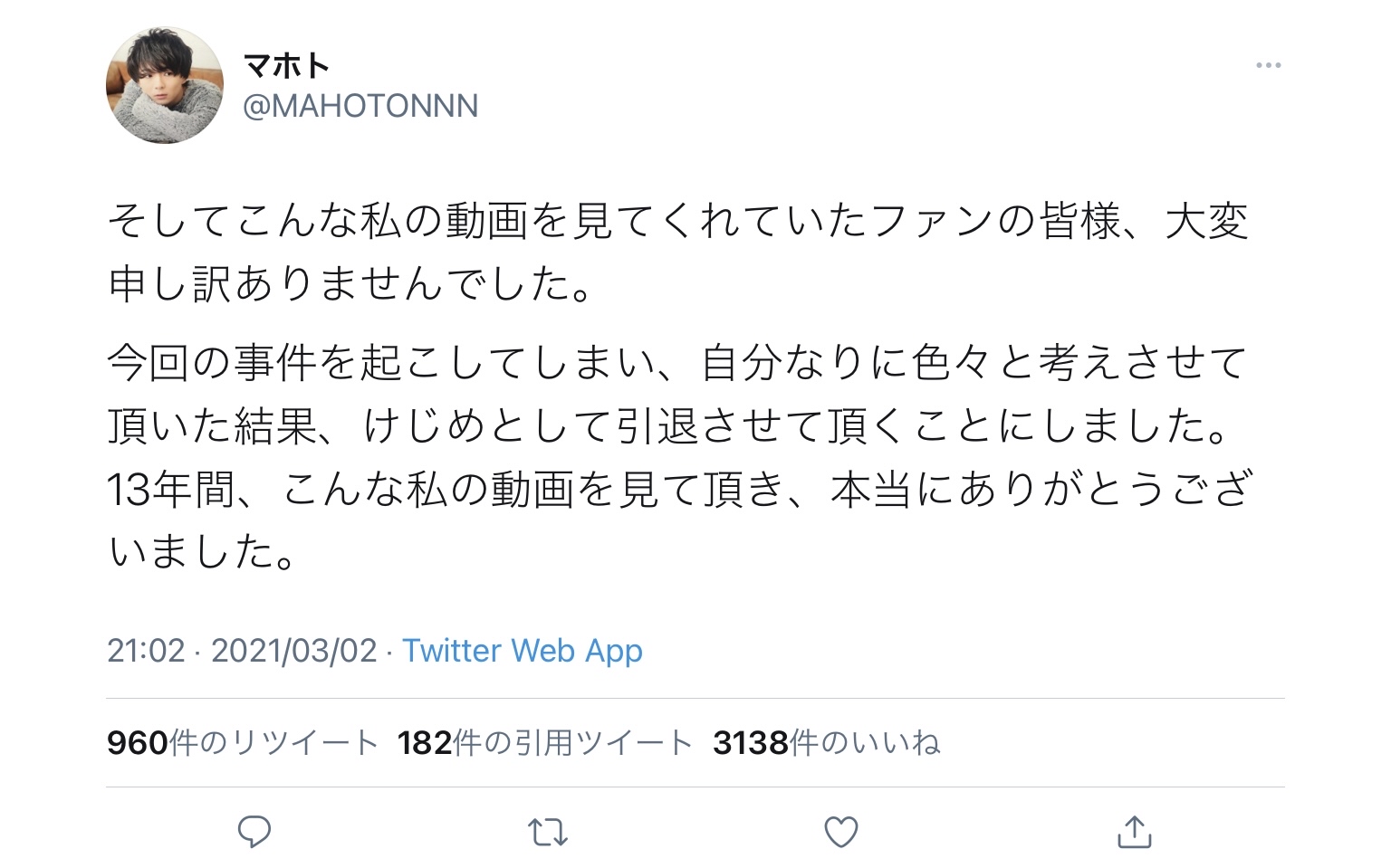Click the line 申し訳ありませんでした。
This screenshot has width=1391, height=868.
coord(350,284)
